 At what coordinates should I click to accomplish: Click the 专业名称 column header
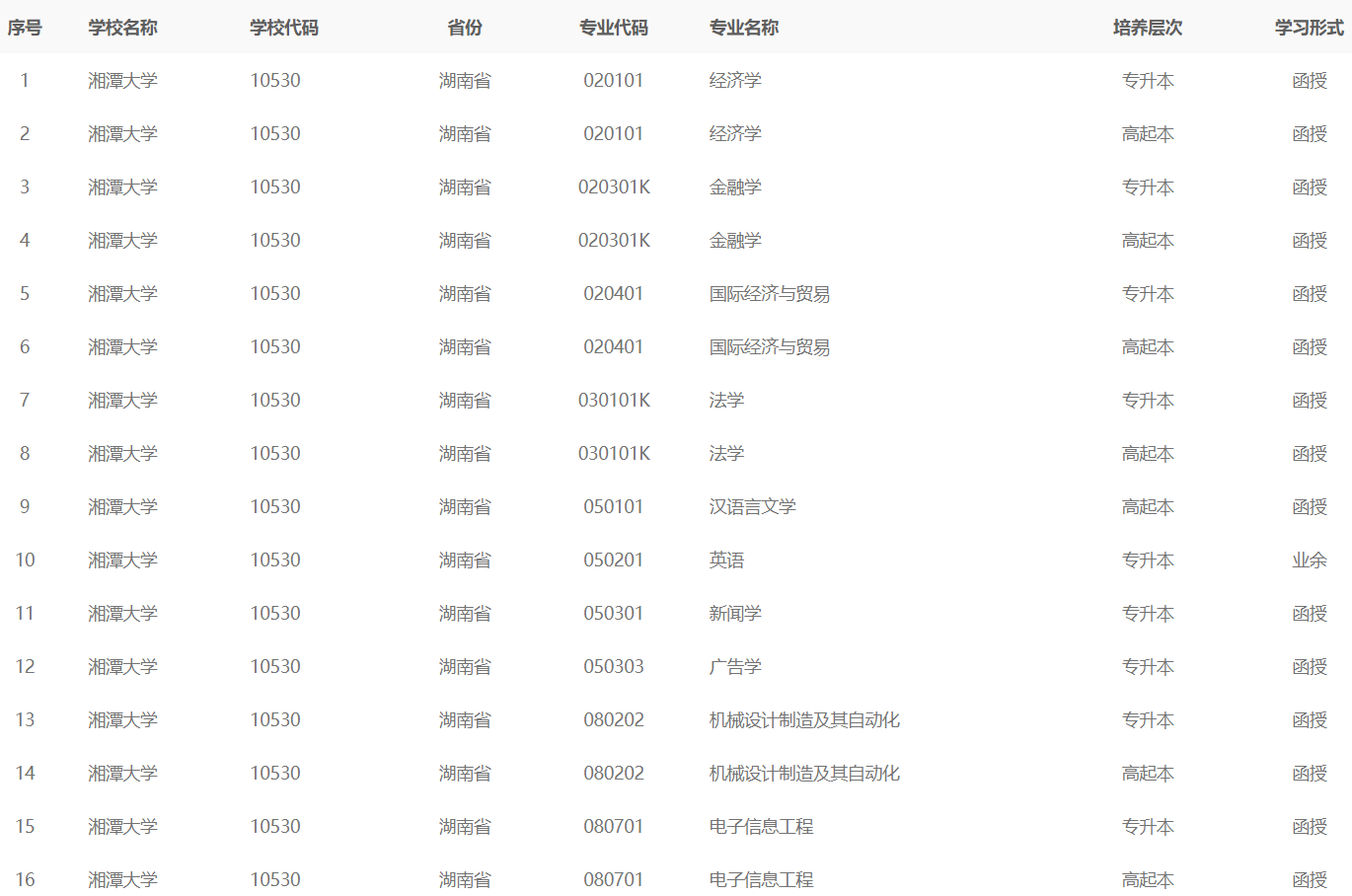click(744, 28)
